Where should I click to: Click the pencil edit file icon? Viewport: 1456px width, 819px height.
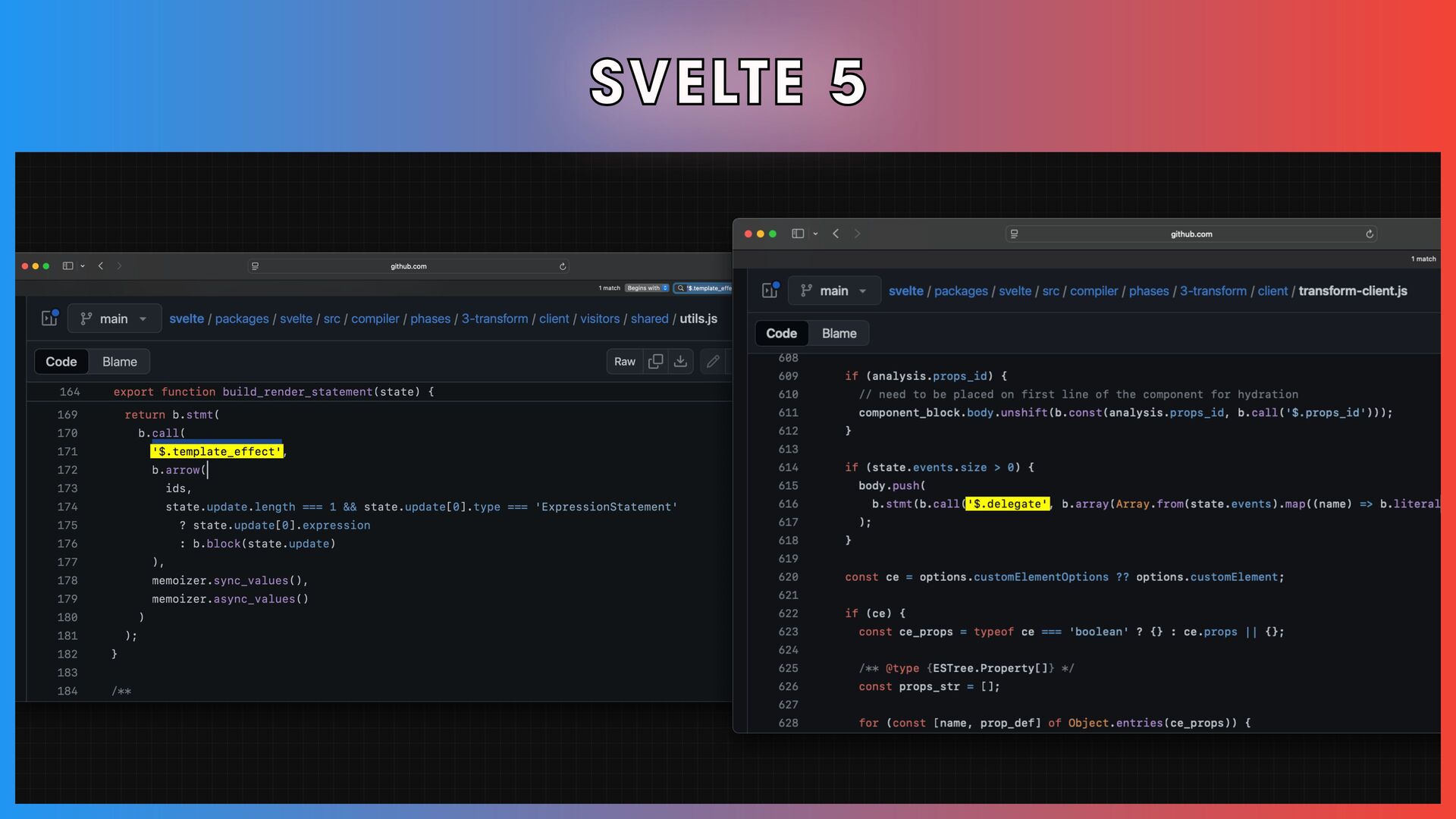pos(713,362)
